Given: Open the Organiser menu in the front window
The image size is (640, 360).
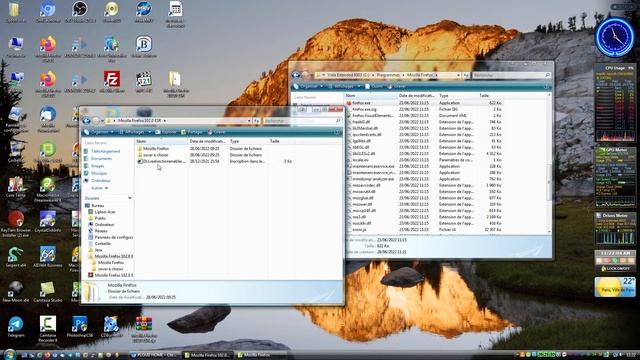Looking at the screenshot, I should pyautogui.click(x=98, y=132).
